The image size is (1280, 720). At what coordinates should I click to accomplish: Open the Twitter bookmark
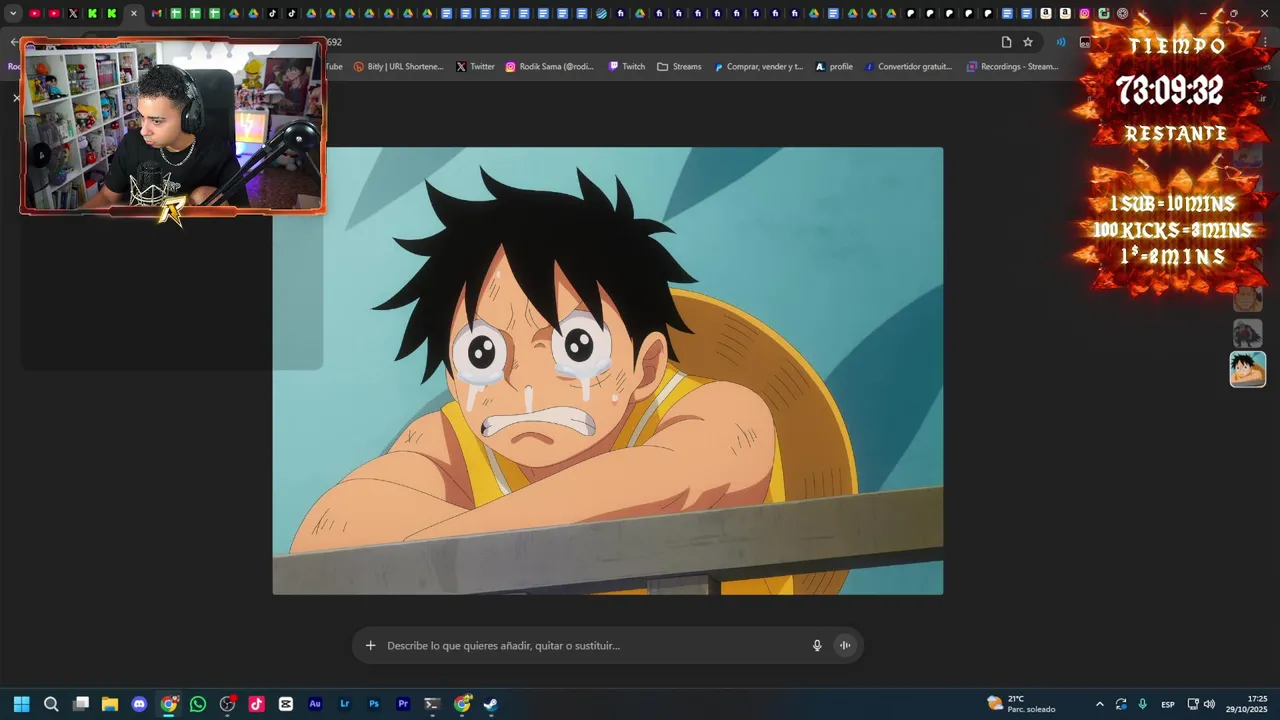(x=476, y=67)
